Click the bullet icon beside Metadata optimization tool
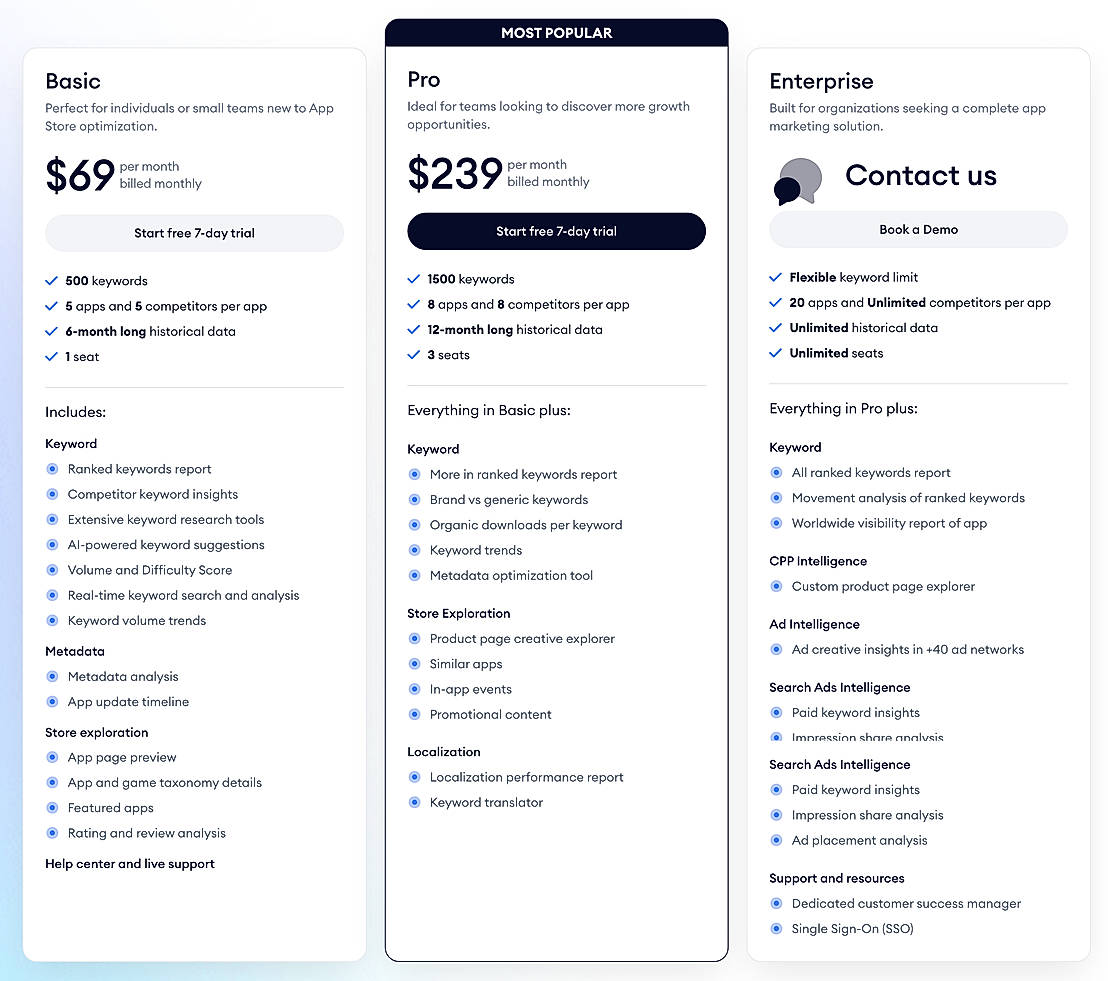 coord(414,575)
